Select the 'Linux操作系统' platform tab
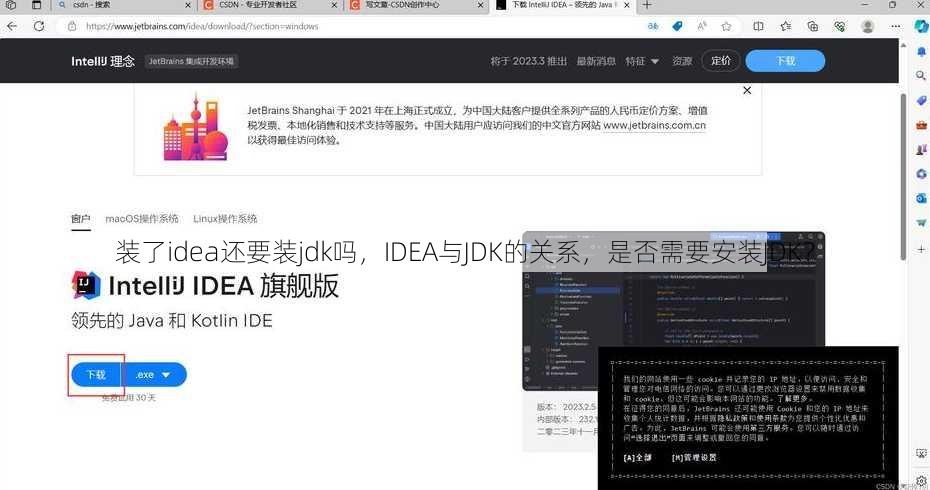 tap(225, 219)
